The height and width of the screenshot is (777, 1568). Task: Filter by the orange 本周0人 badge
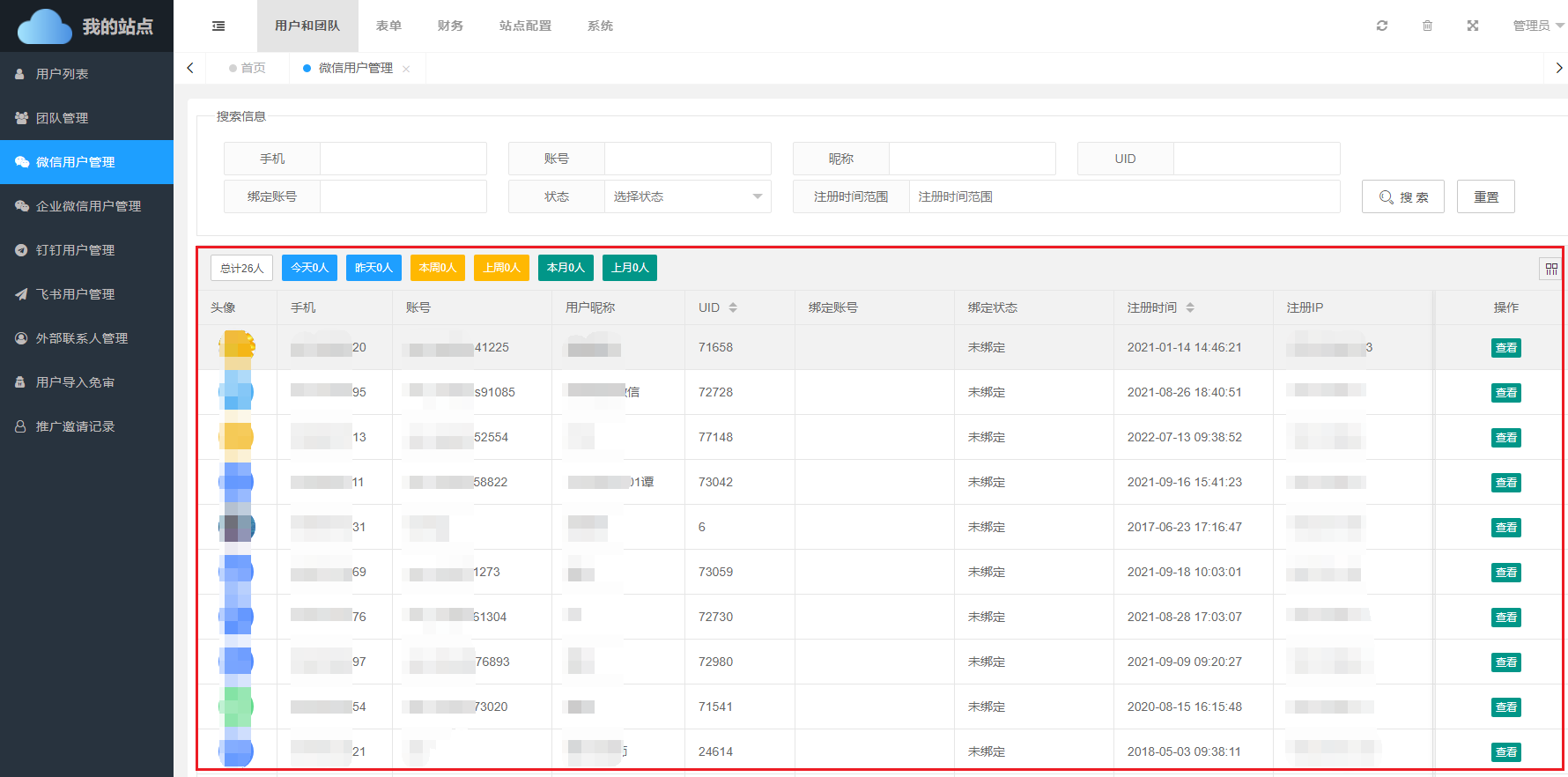pyautogui.click(x=438, y=268)
